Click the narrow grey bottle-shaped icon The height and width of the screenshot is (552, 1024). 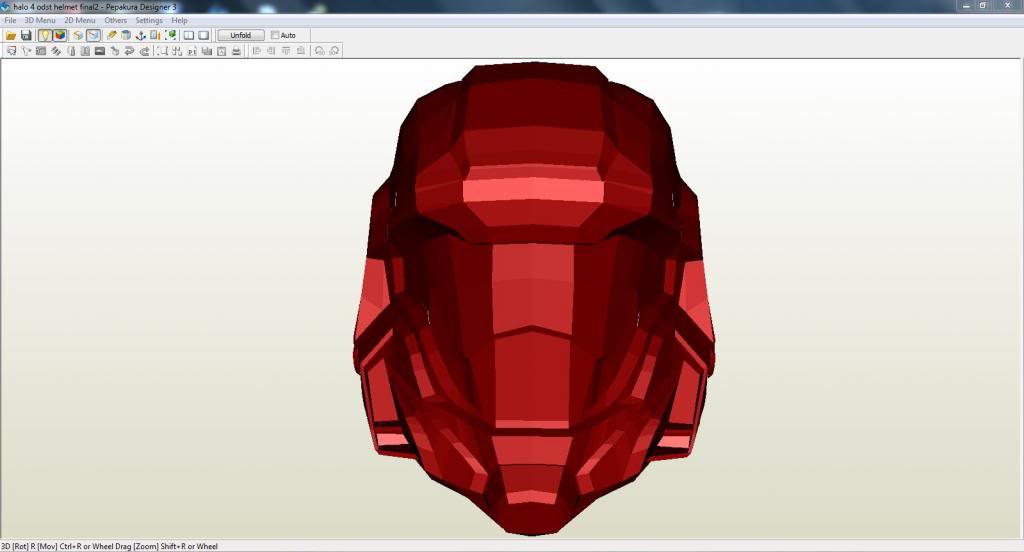(71, 51)
